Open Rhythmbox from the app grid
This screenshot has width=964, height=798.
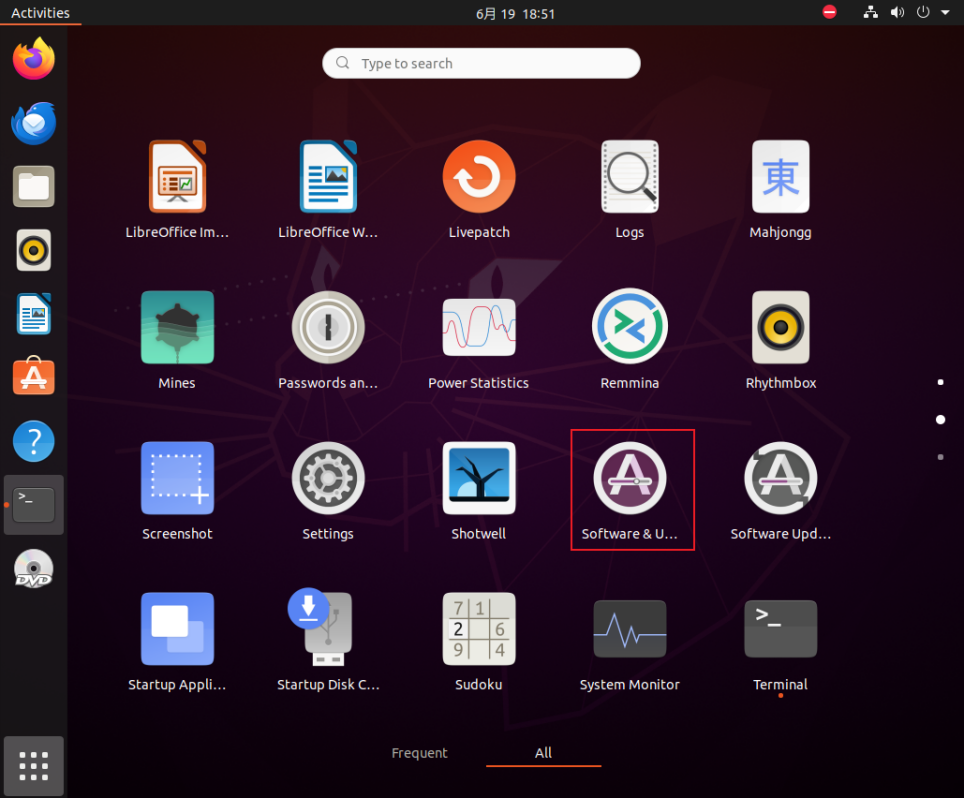click(780, 327)
